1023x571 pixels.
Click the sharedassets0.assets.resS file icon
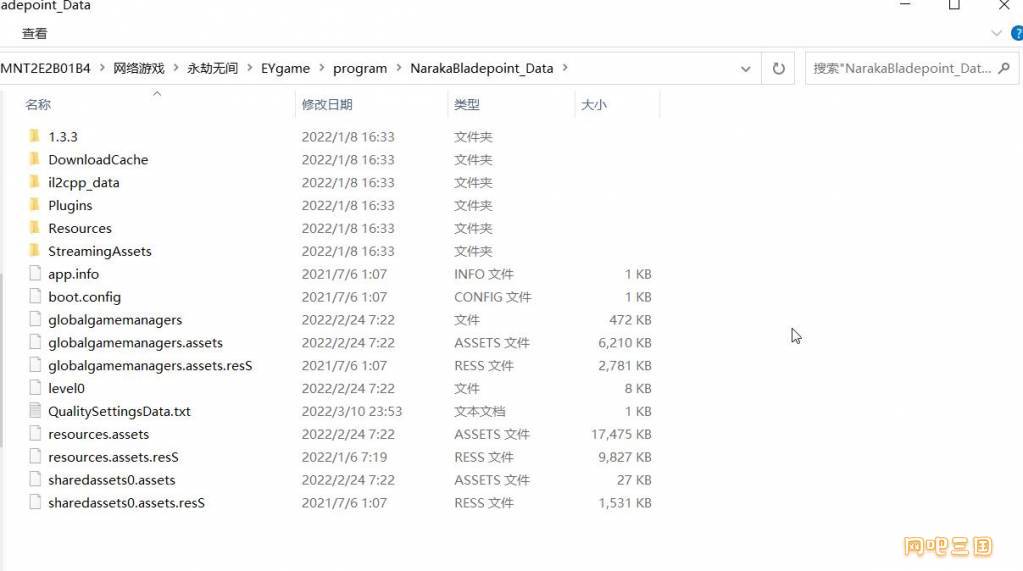click(x=35, y=501)
